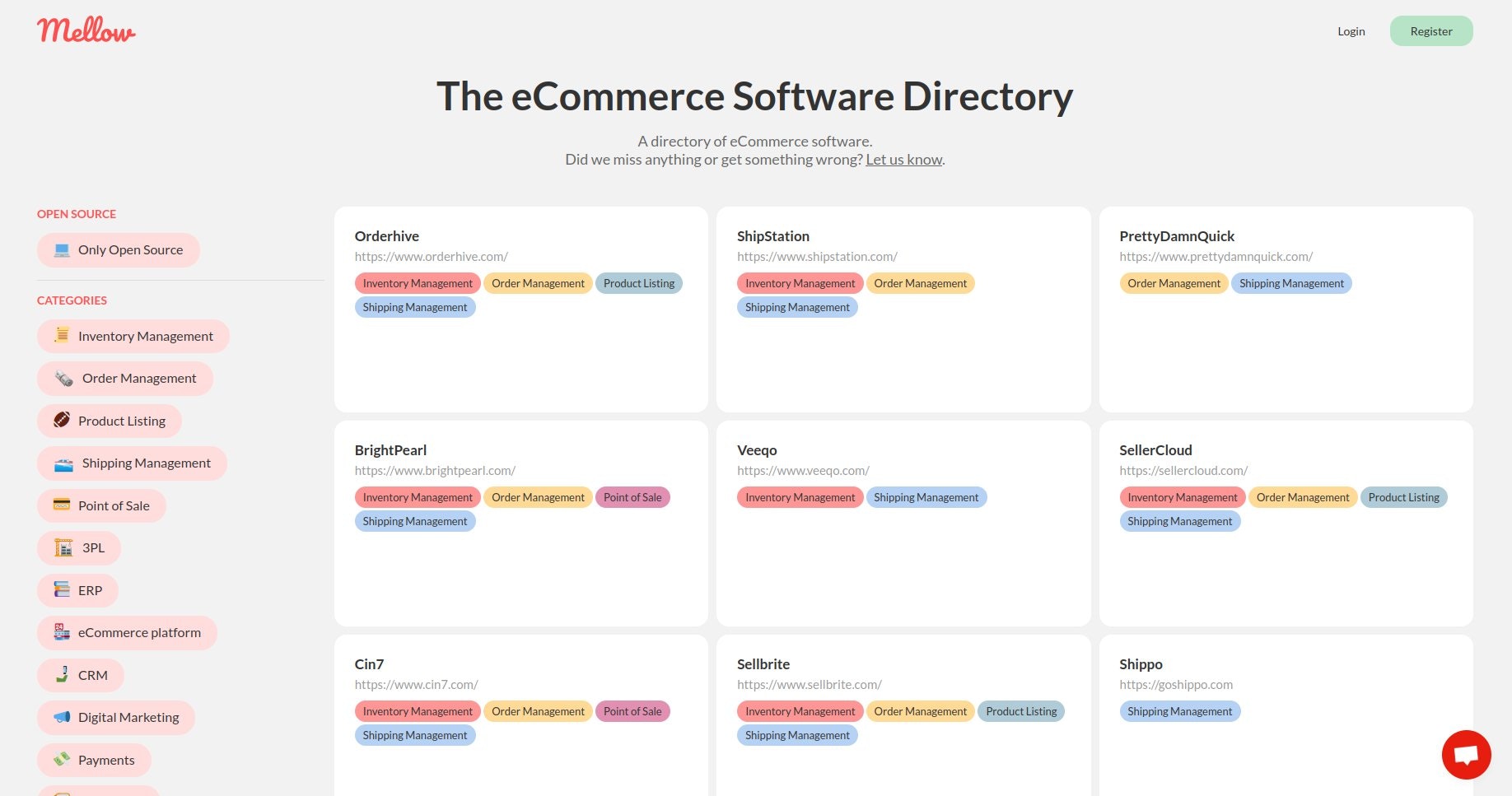Viewport: 1512px width, 796px height.
Task: Click the Order Management sidebar icon
Action: 63,379
